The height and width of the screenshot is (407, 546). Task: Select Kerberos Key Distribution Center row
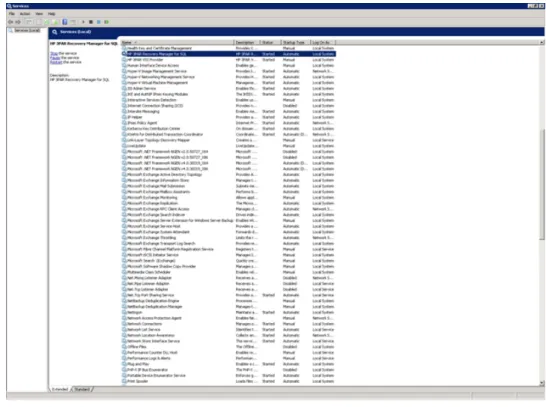click(x=228, y=129)
